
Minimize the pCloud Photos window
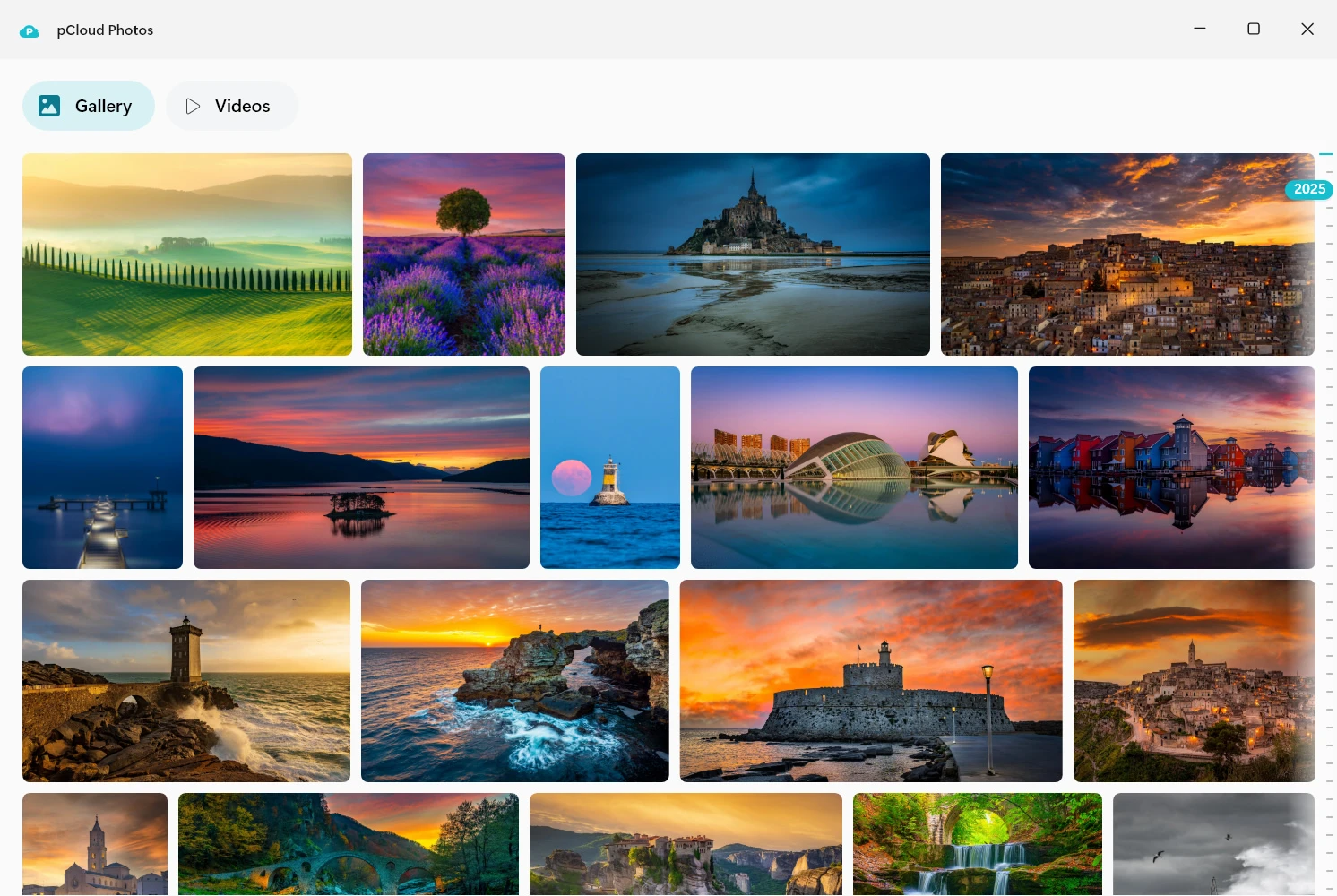tap(1200, 29)
